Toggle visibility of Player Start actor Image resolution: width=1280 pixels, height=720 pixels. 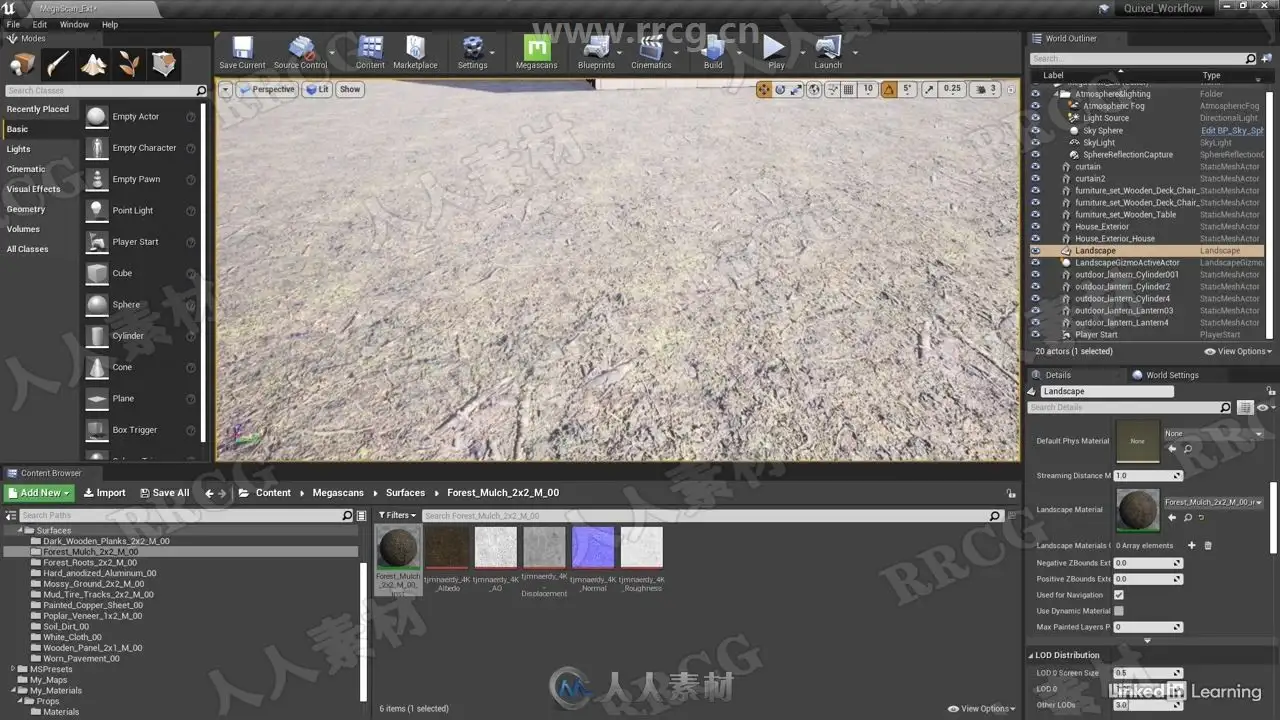click(1035, 335)
